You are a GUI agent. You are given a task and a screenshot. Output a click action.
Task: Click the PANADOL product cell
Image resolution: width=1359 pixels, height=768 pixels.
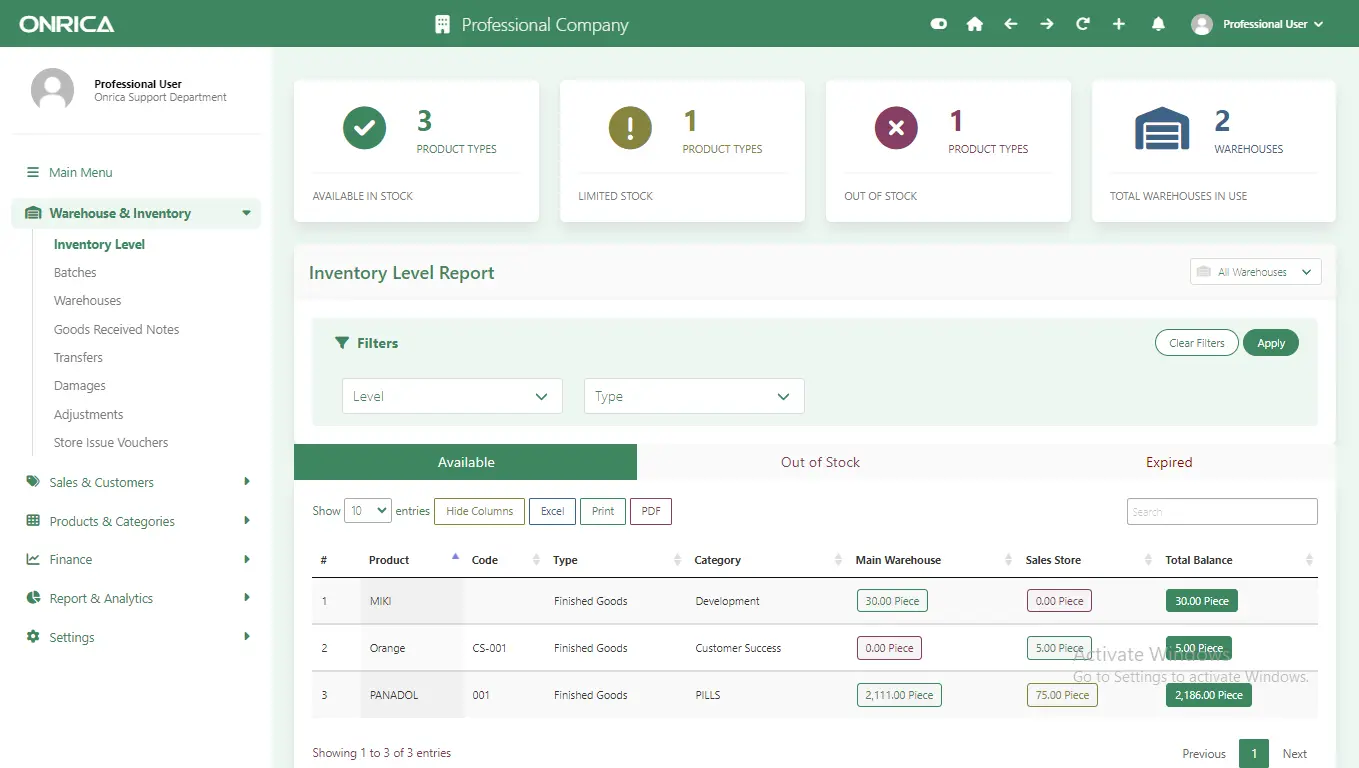(x=412, y=695)
